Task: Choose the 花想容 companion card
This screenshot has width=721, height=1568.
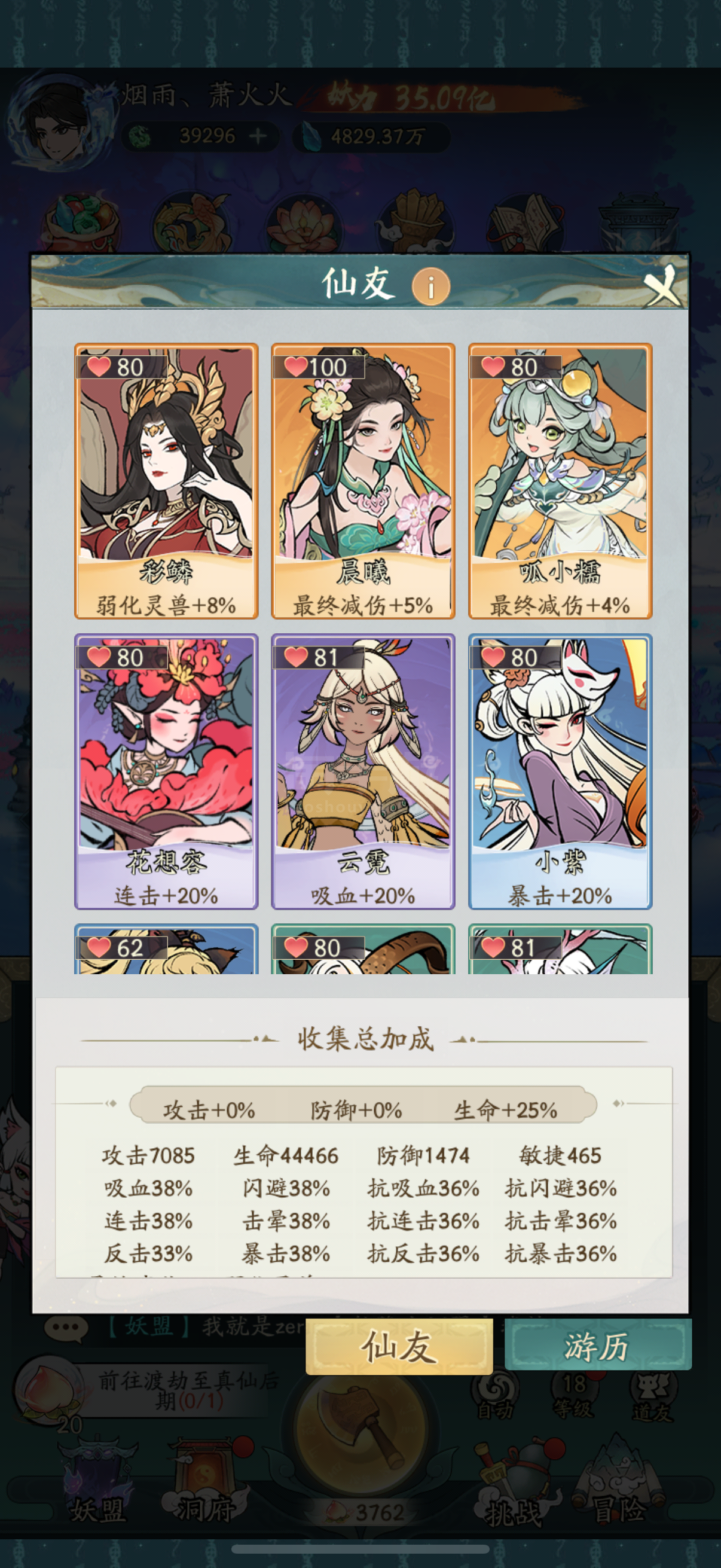Action: tap(166, 771)
